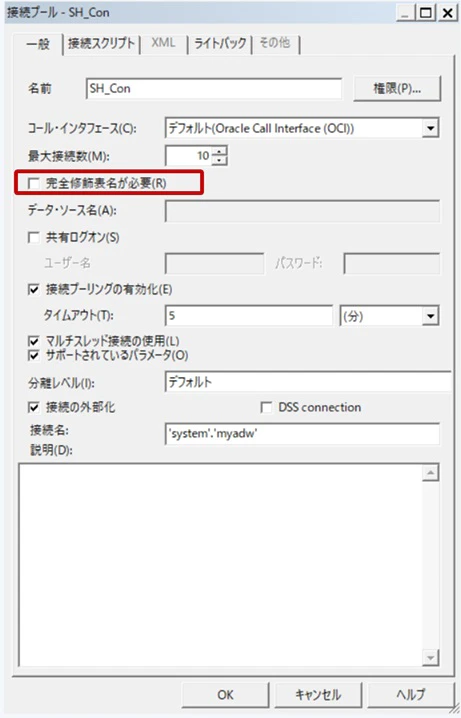
Task: Minimize the 接続プール dialog
Action: [406, 13]
